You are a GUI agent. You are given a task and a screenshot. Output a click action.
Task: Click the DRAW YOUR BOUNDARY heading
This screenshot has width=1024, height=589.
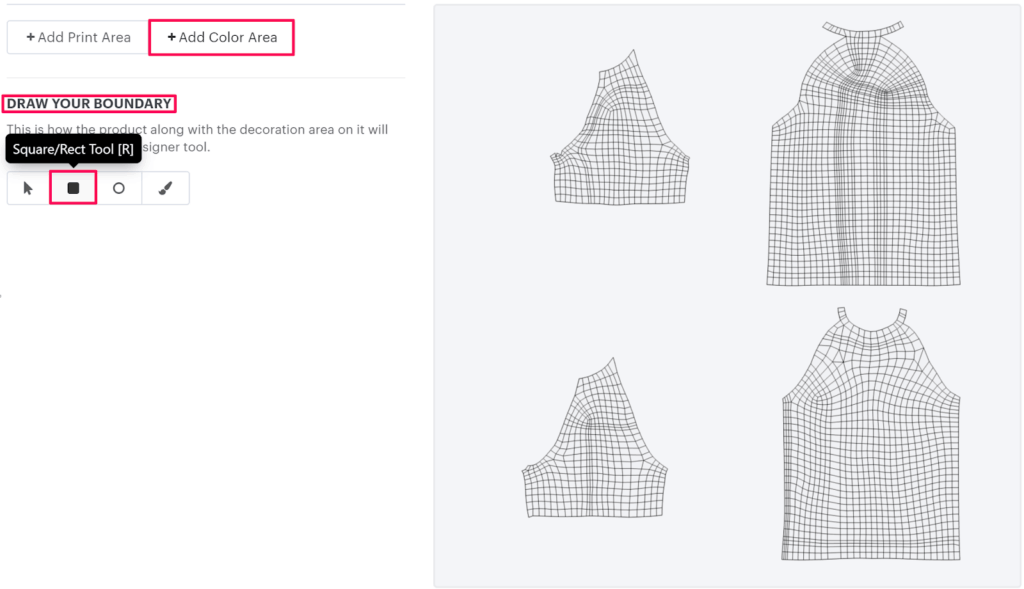click(x=89, y=104)
